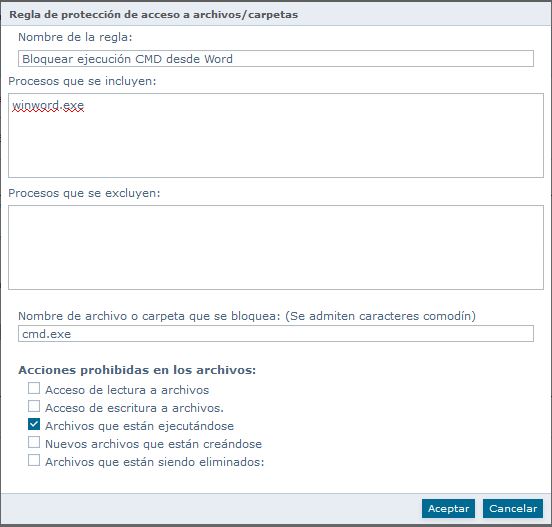Tick 'Archivos que están siendo eliminados' checkbox
This screenshot has width=552, height=527.
click(34, 460)
